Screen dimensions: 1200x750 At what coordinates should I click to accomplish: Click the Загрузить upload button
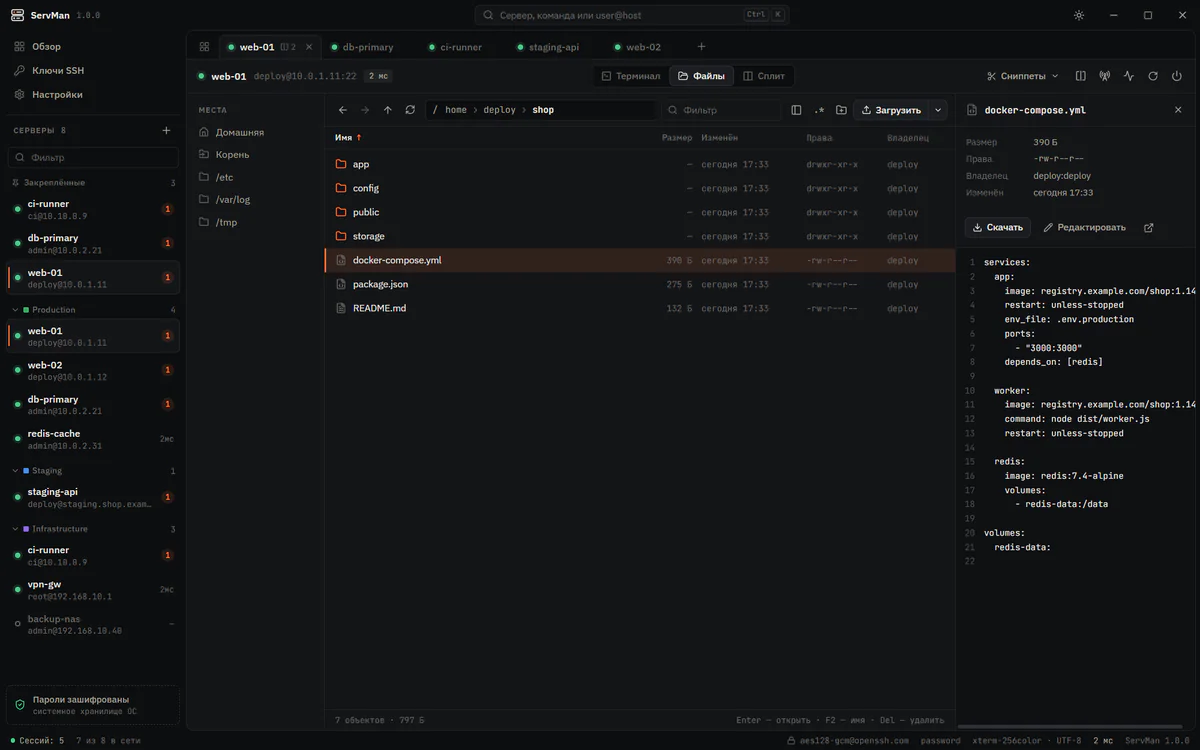(x=892, y=110)
